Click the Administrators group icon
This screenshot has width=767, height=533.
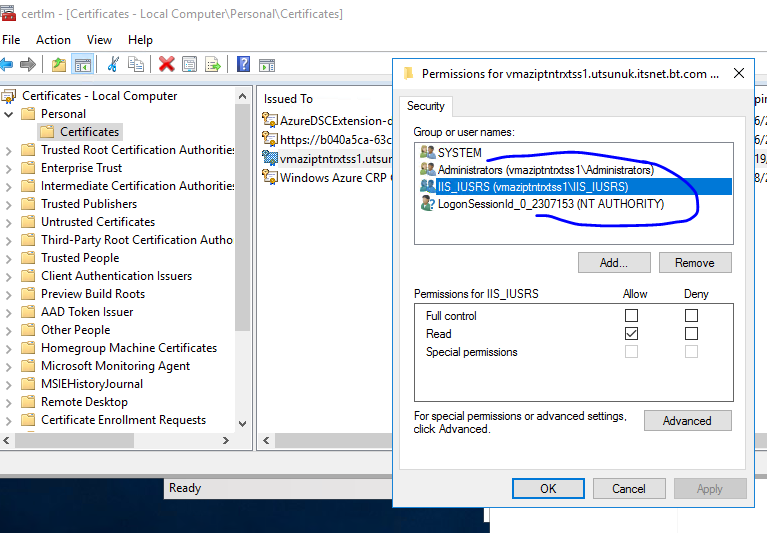point(428,169)
